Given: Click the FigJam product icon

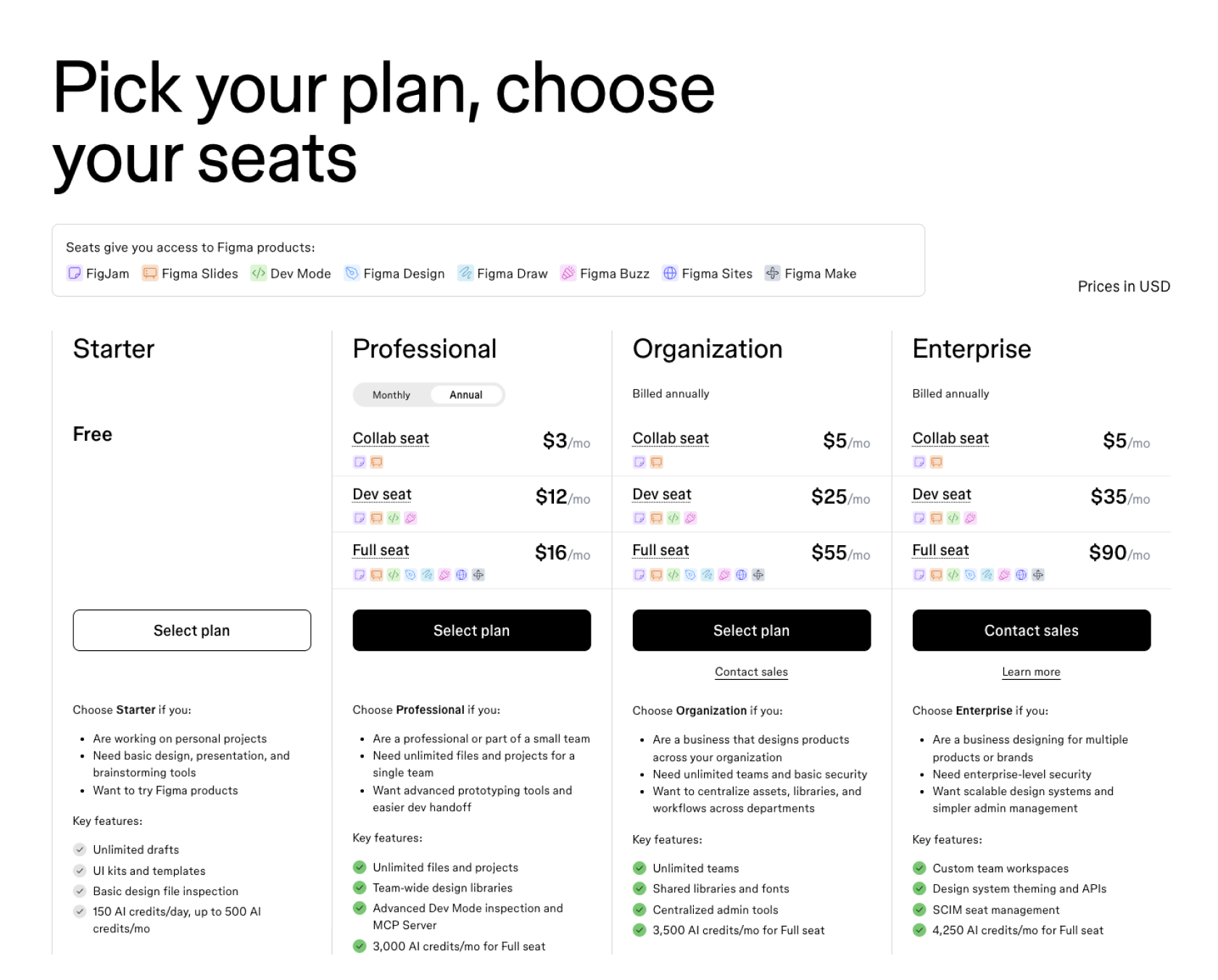Looking at the screenshot, I should coord(75,273).
